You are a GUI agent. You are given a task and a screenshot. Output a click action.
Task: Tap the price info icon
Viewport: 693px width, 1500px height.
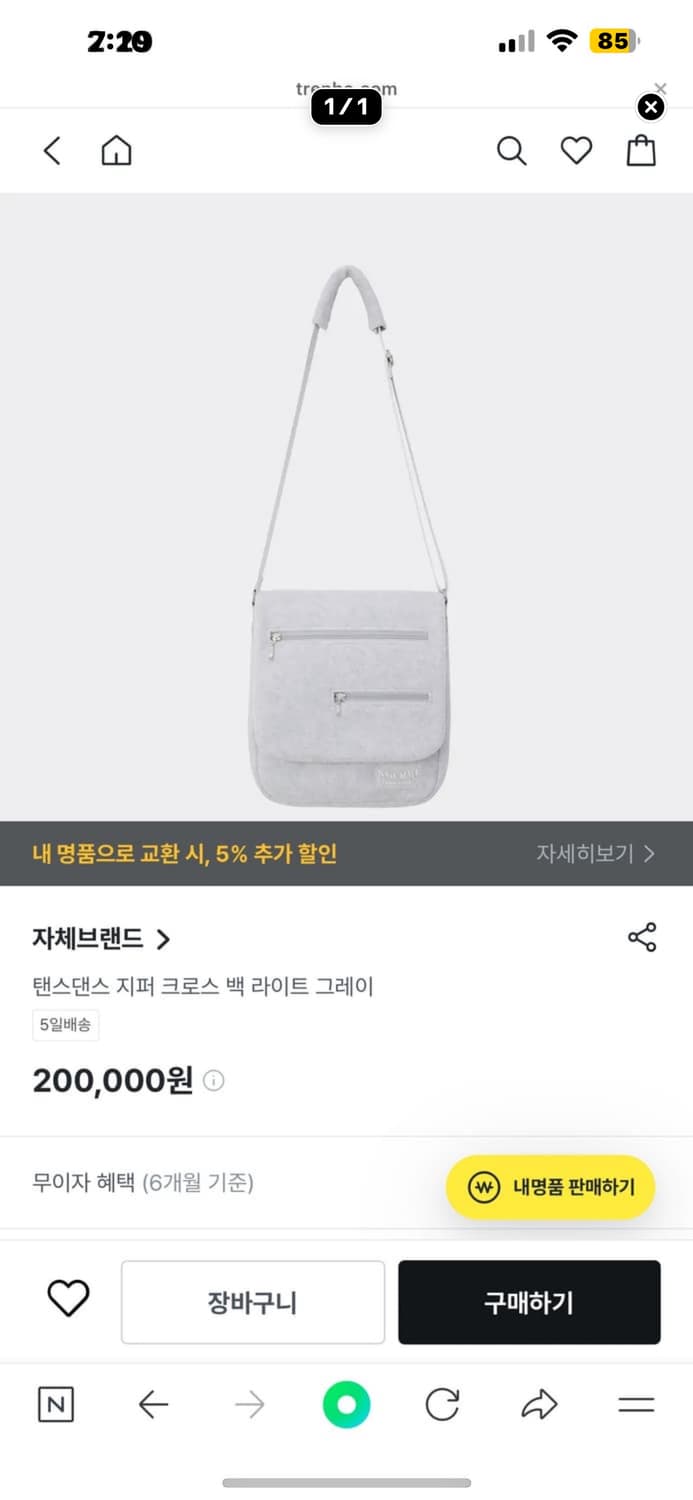point(214,1080)
